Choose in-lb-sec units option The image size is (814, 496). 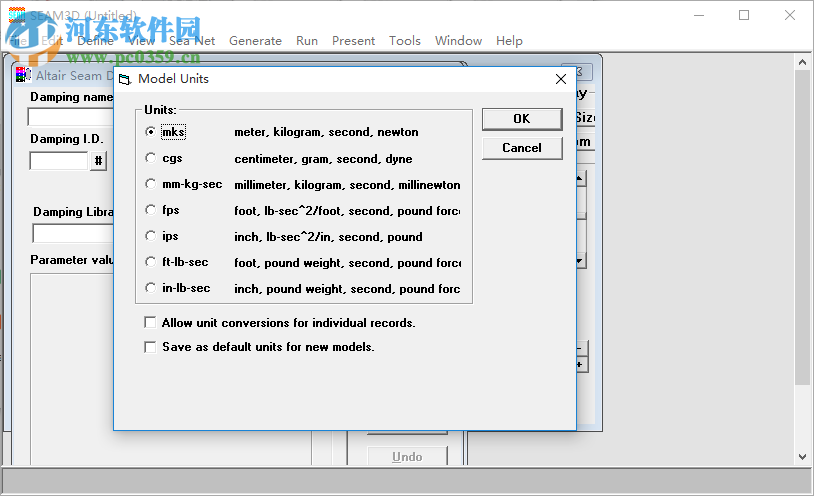151,288
